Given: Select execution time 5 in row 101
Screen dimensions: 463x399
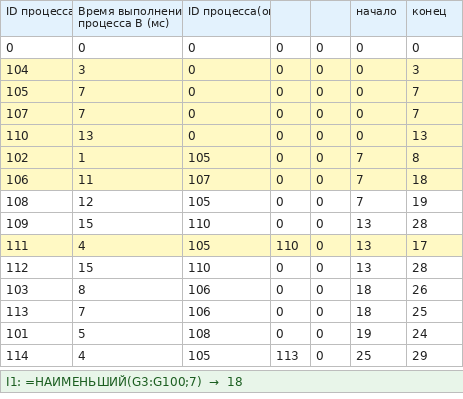Looking at the screenshot, I should pyautogui.click(x=127, y=334).
